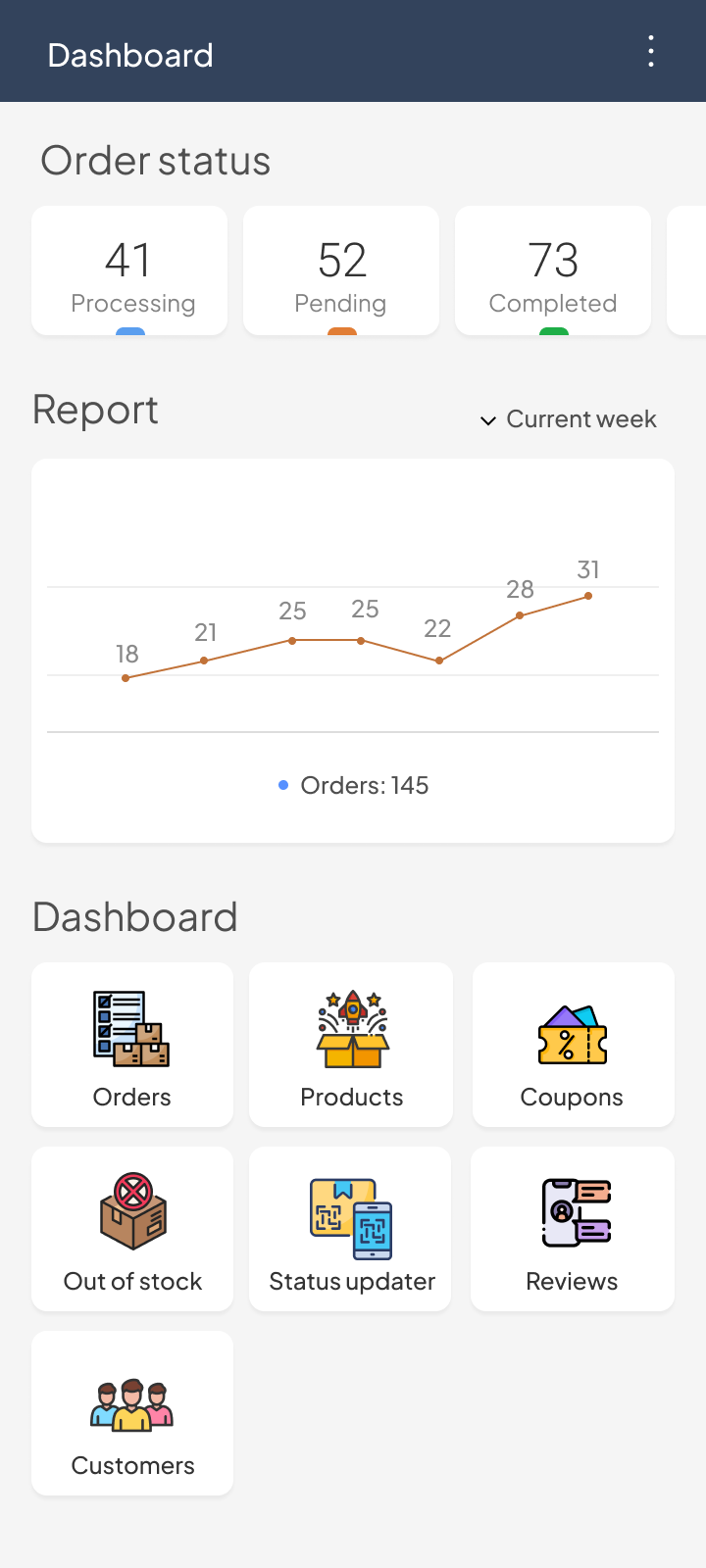Viewport: 706px width, 1568px height.
Task: Tap the three-dot overflow menu icon
Action: click(650, 51)
